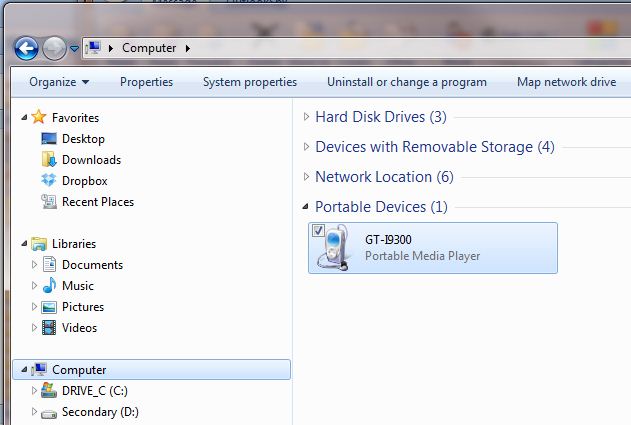
Task: Expand the Pictures library
Action: coord(34,306)
